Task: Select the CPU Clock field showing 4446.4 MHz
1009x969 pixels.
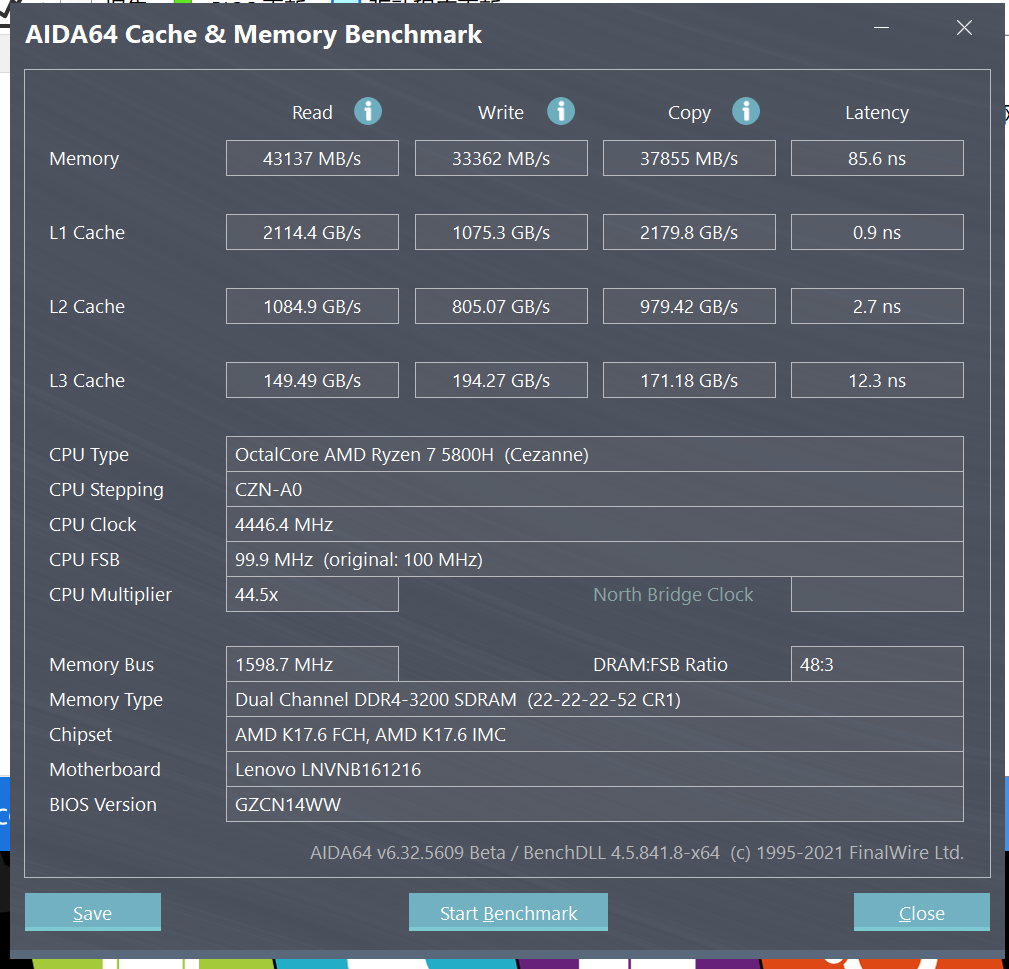Action: [x=595, y=524]
